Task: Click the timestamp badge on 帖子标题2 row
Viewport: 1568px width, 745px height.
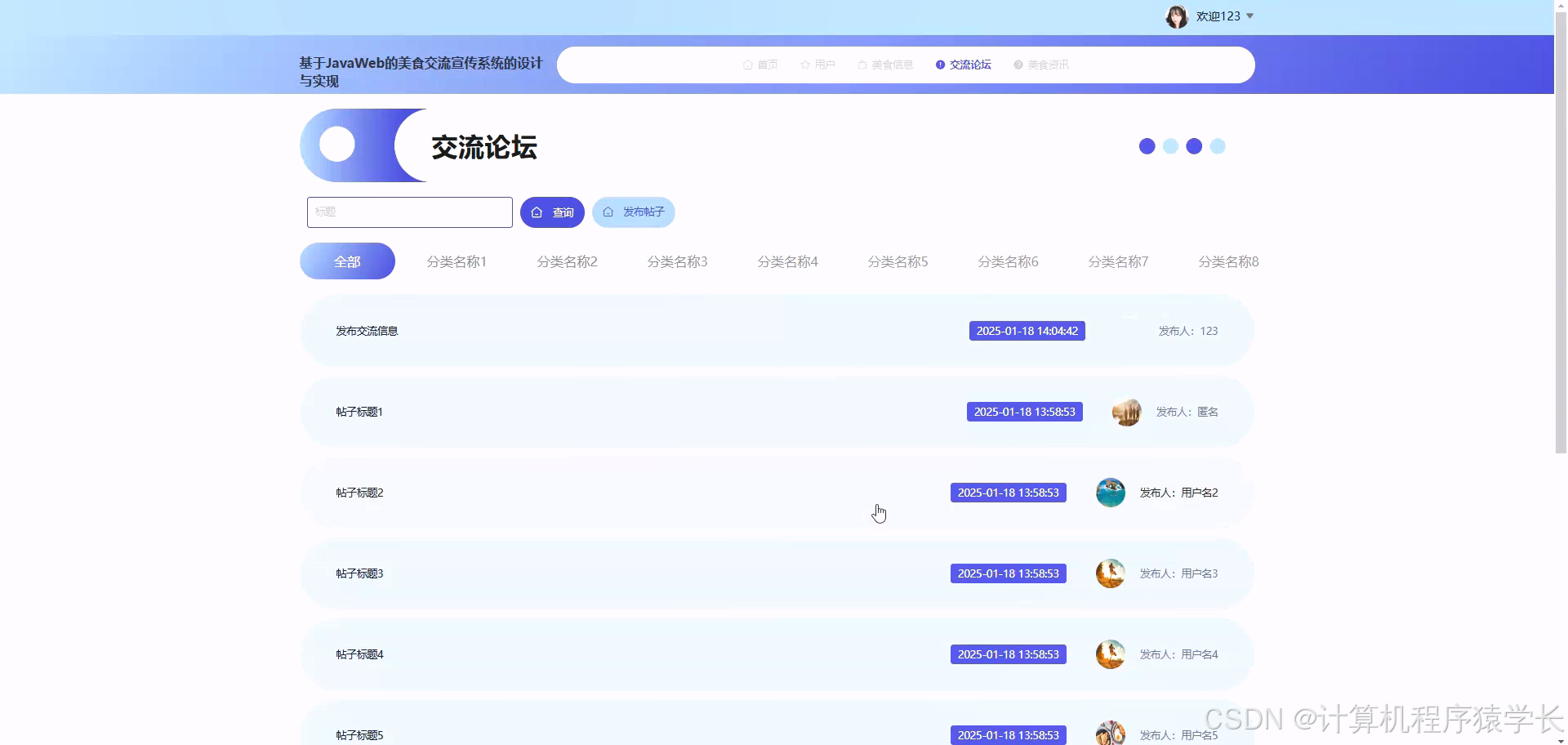Action: (x=1008, y=493)
